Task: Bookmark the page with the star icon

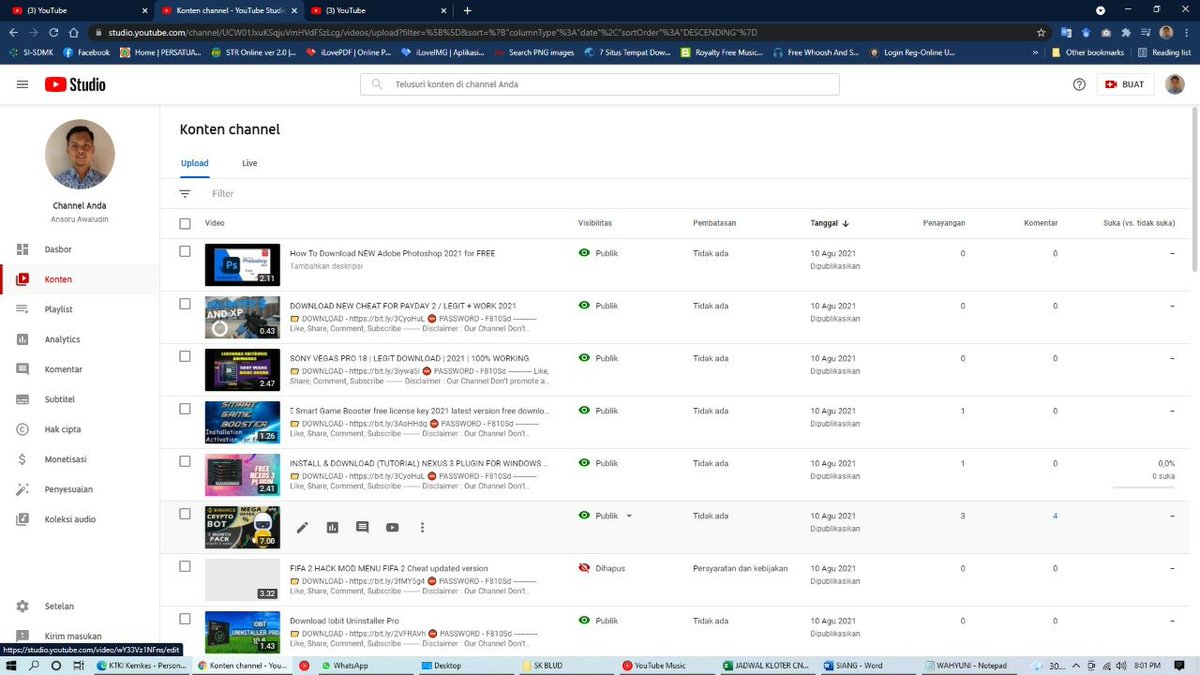Action: 1042,32
